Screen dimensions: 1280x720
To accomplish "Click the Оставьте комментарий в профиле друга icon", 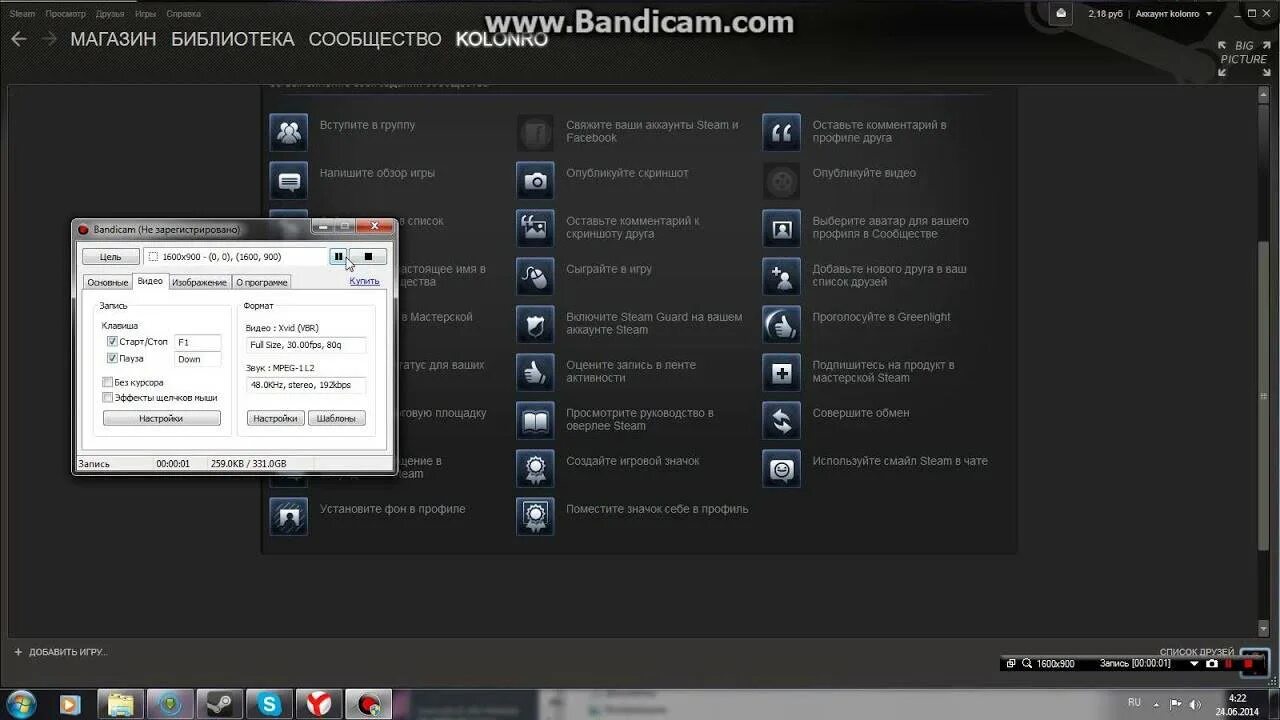I will click(x=781, y=132).
